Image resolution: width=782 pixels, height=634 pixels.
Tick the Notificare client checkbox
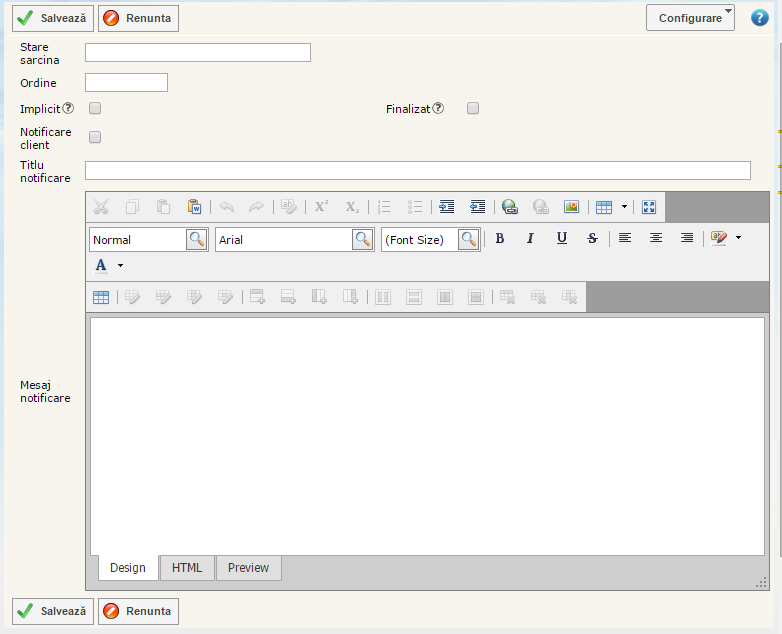click(95, 137)
